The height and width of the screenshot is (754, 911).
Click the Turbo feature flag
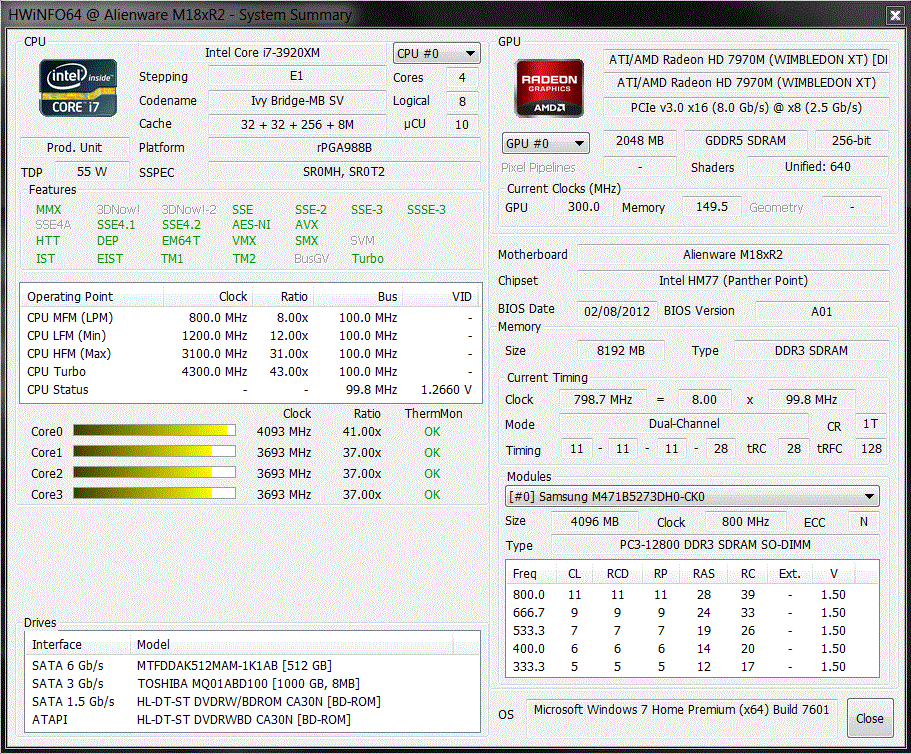coord(368,258)
